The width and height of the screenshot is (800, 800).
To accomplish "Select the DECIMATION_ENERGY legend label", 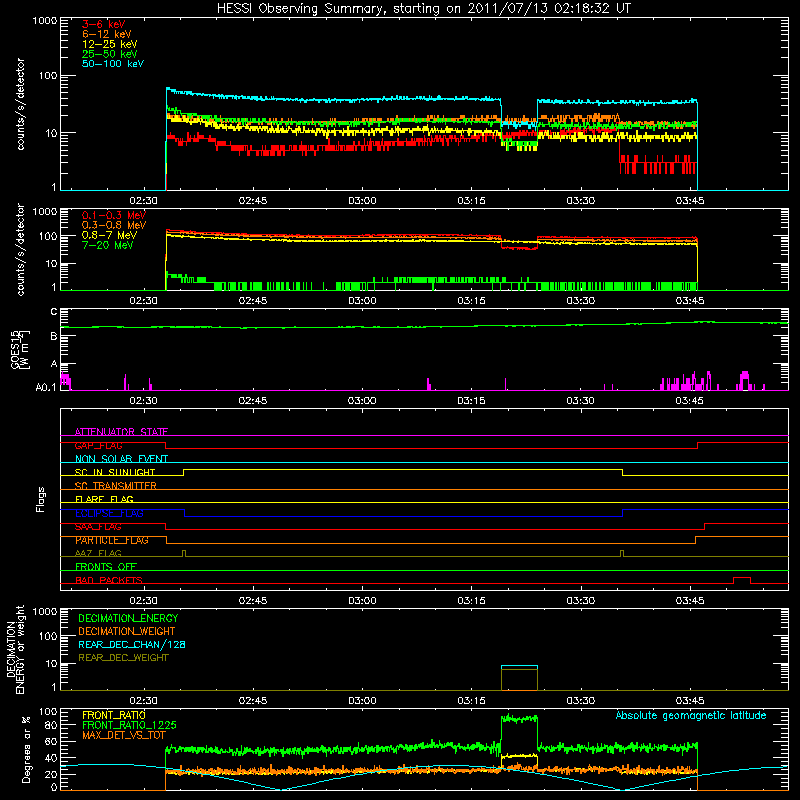I will click(128, 618).
